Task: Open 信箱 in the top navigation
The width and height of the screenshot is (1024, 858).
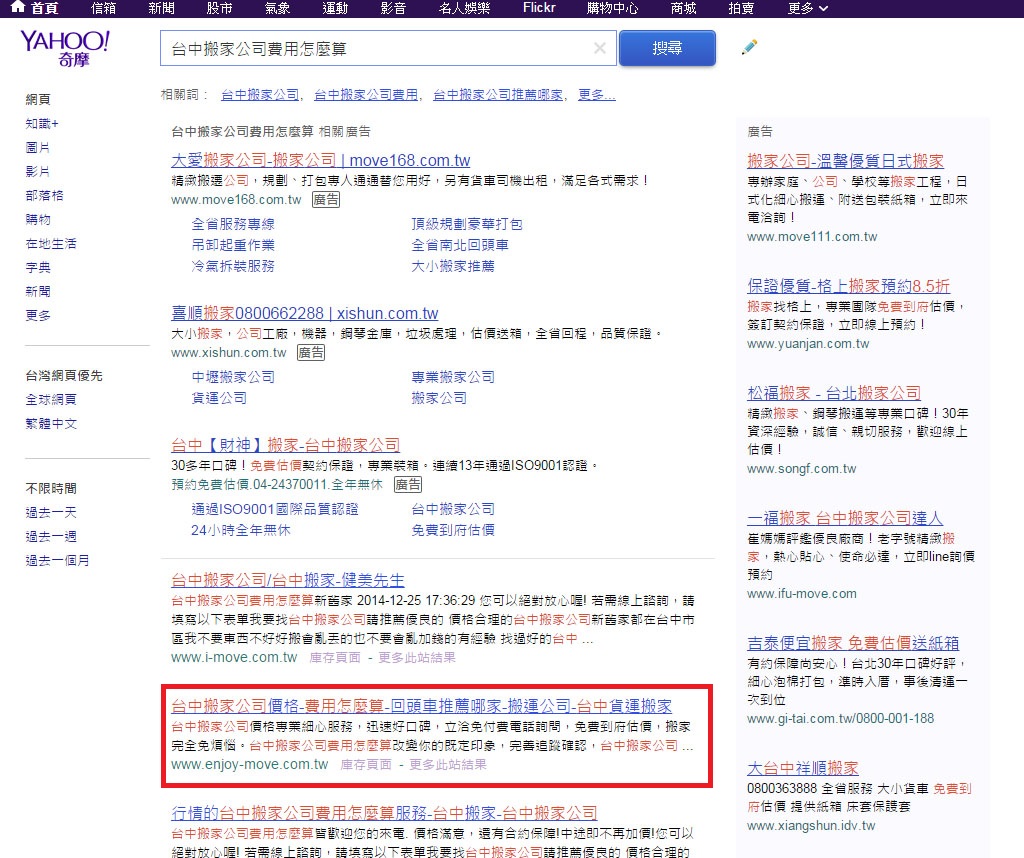Action: tap(103, 8)
